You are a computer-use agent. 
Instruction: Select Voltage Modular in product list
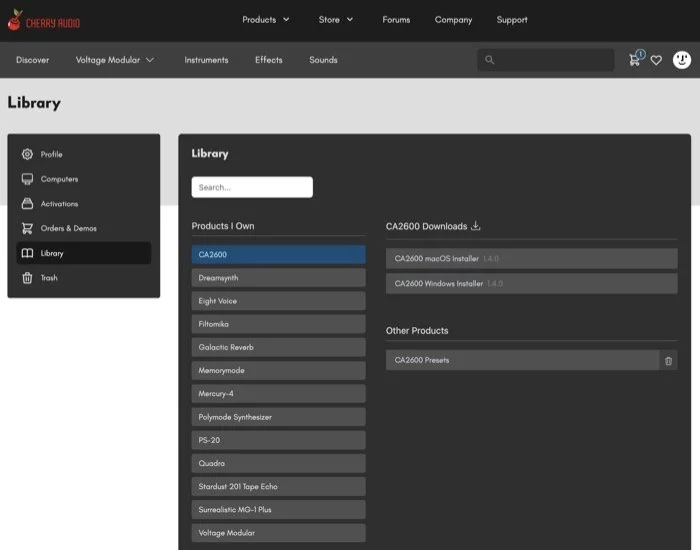coord(279,533)
